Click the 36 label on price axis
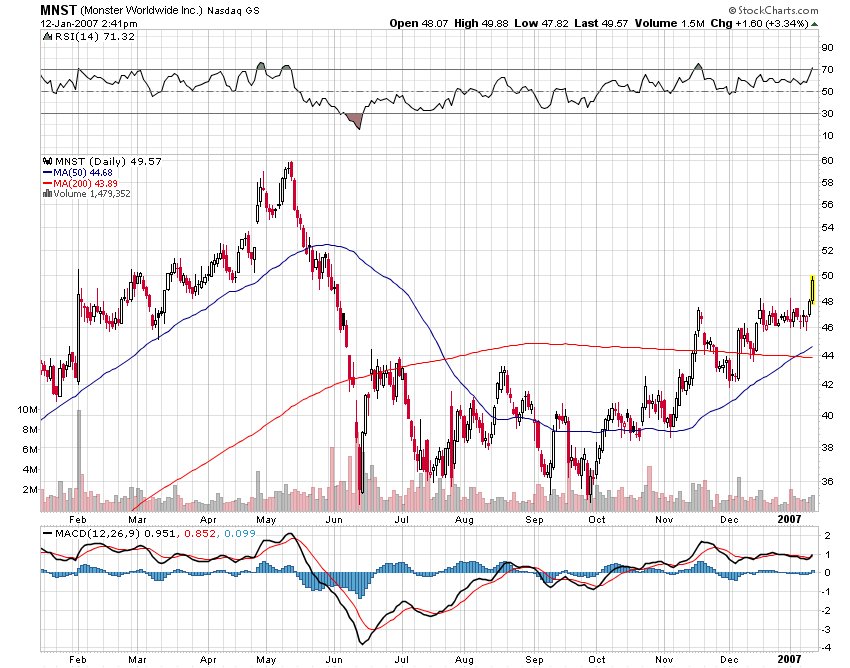 tap(827, 481)
